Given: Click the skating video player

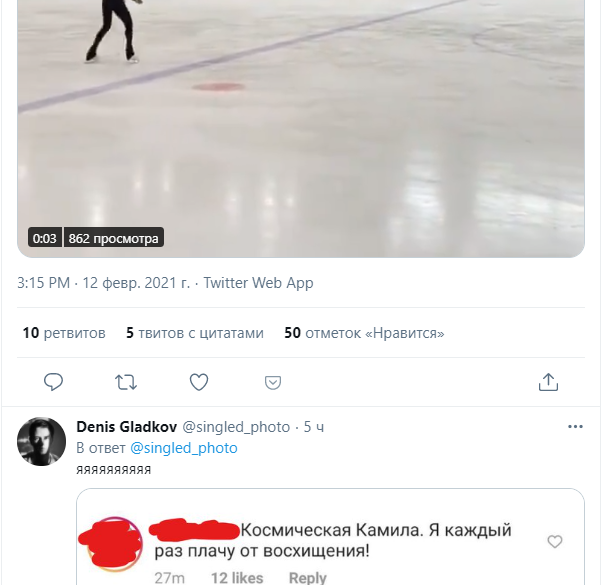Looking at the screenshot, I should [x=300, y=120].
